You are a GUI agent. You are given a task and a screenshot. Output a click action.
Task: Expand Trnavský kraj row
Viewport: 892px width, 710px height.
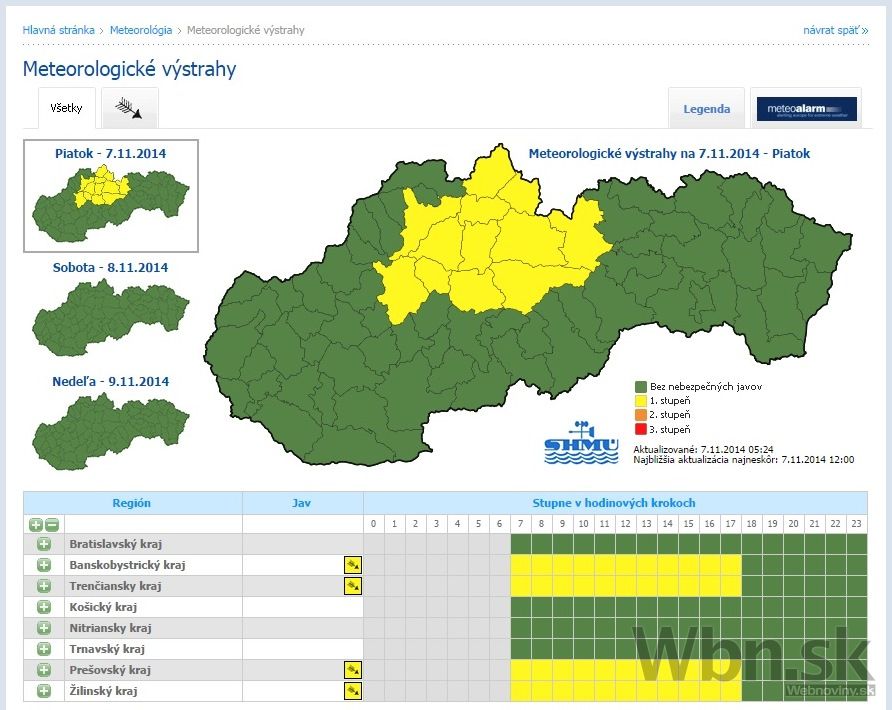pos(44,649)
